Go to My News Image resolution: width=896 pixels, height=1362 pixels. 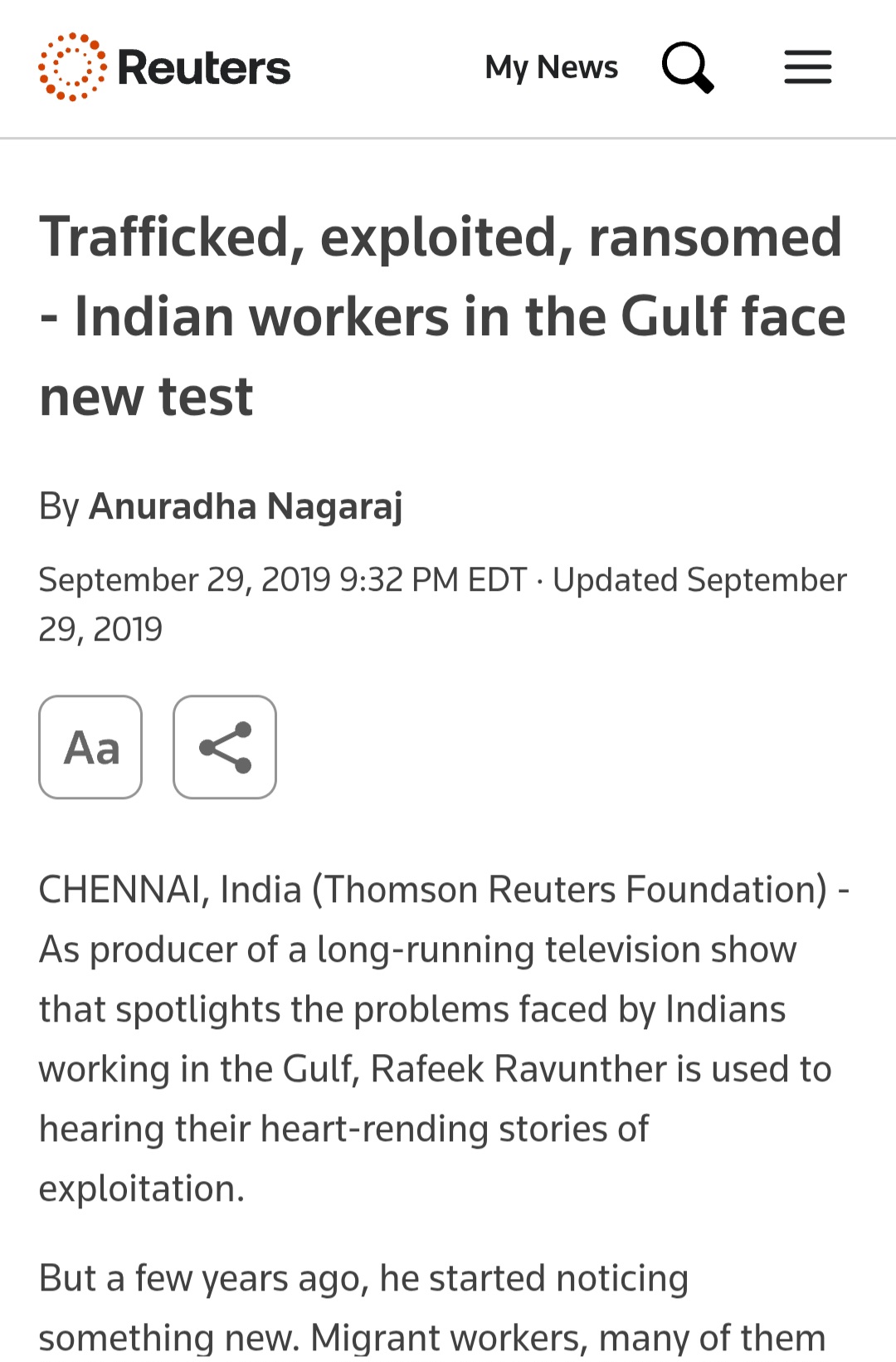[x=552, y=67]
